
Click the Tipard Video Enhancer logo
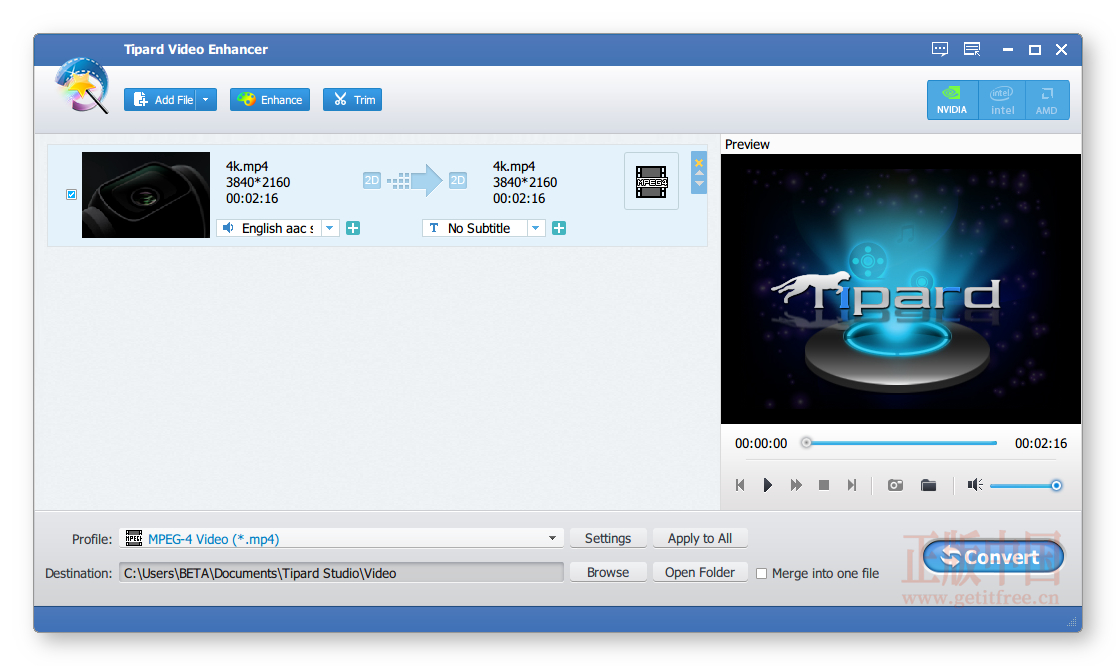(x=83, y=85)
